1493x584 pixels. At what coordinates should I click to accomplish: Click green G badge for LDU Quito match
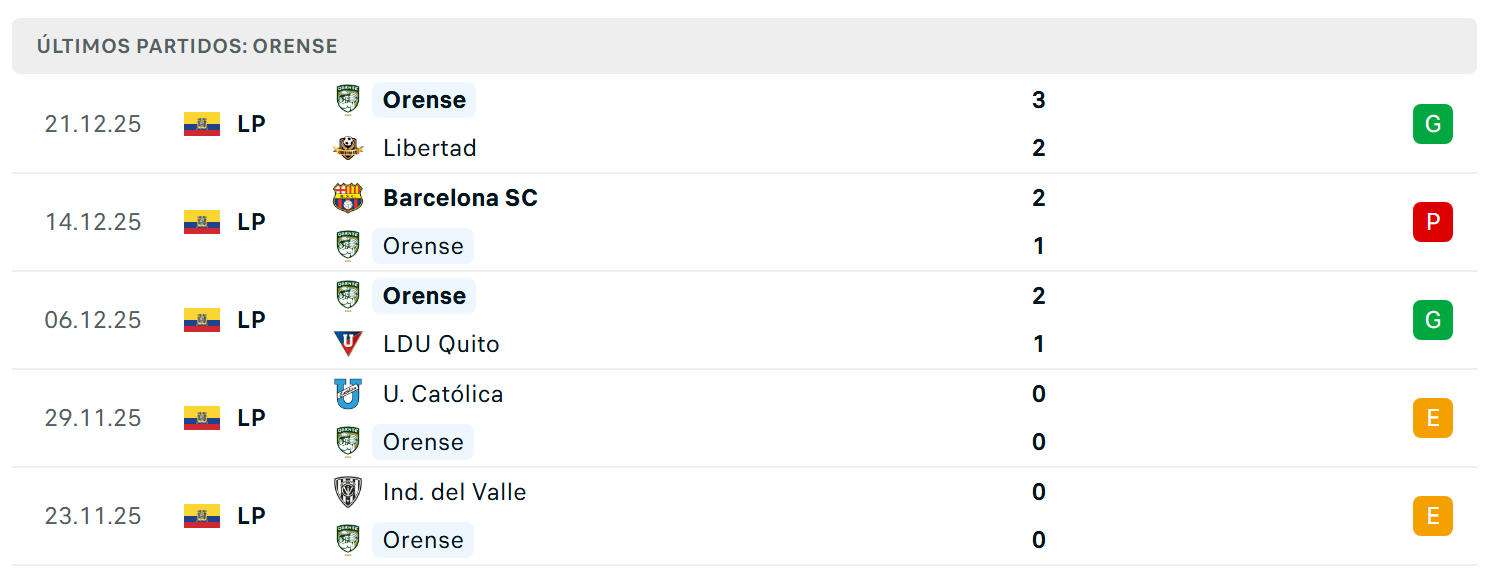pos(1433,320)
